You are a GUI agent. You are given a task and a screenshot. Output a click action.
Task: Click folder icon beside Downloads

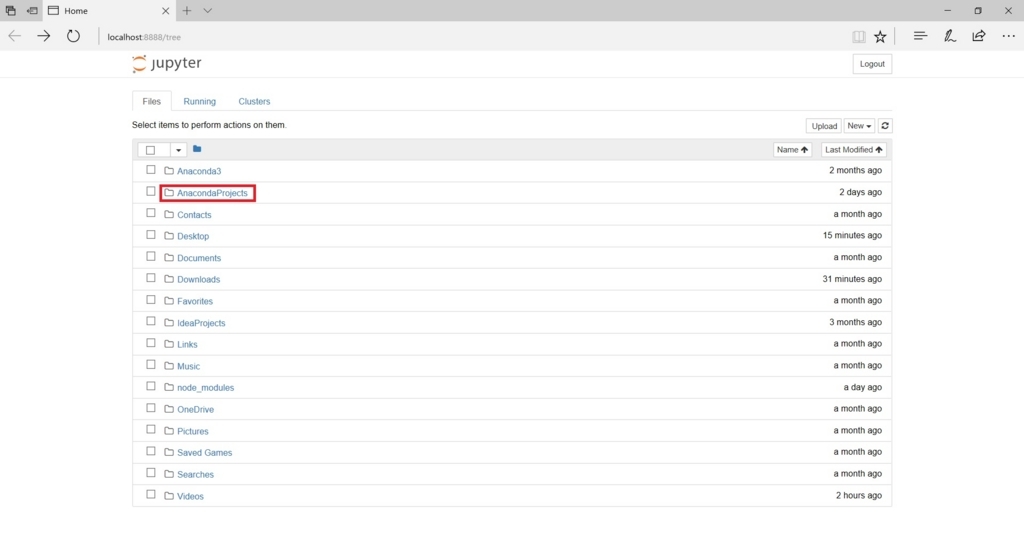coord(169,279)
